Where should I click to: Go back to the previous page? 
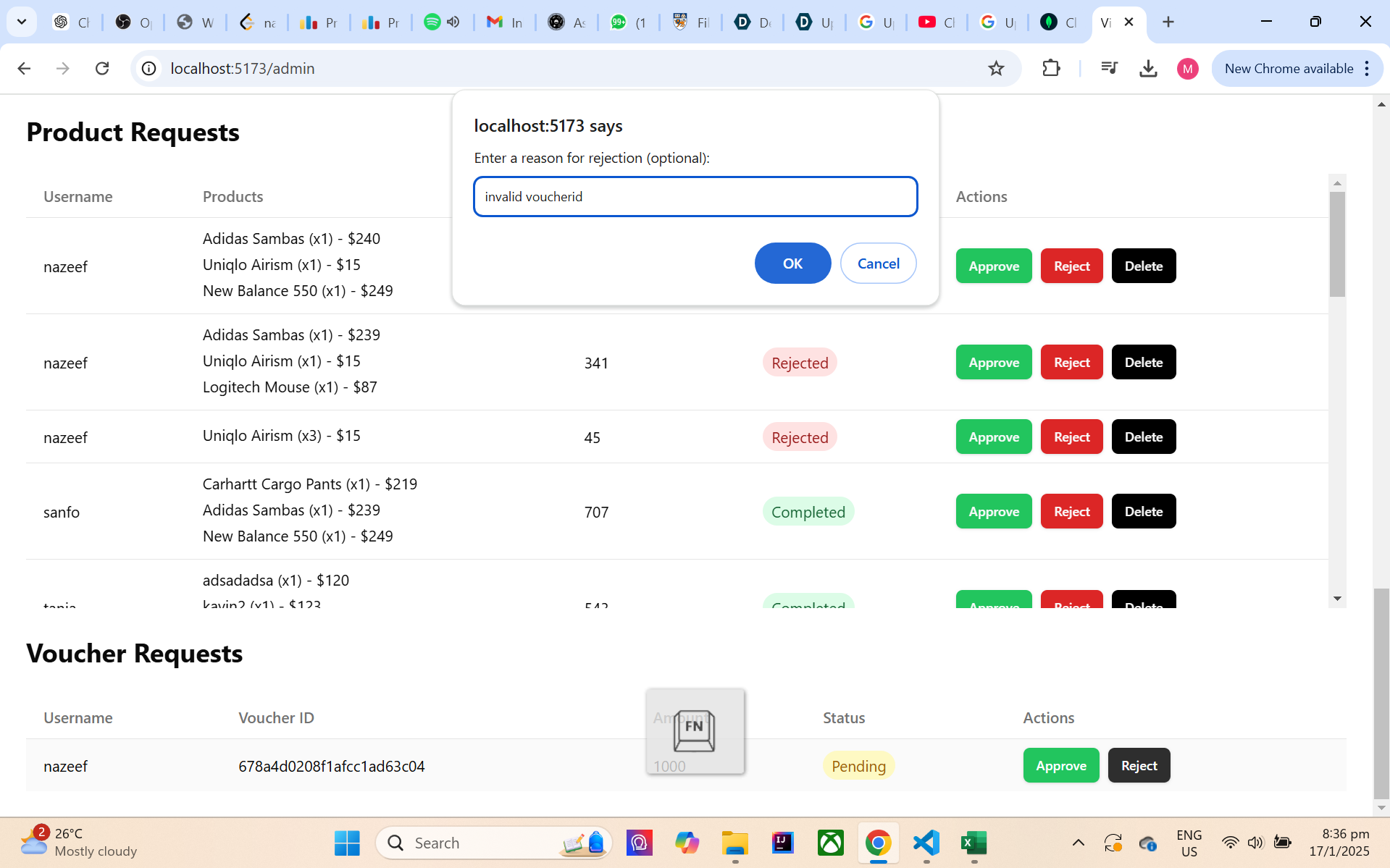(24, 68)
